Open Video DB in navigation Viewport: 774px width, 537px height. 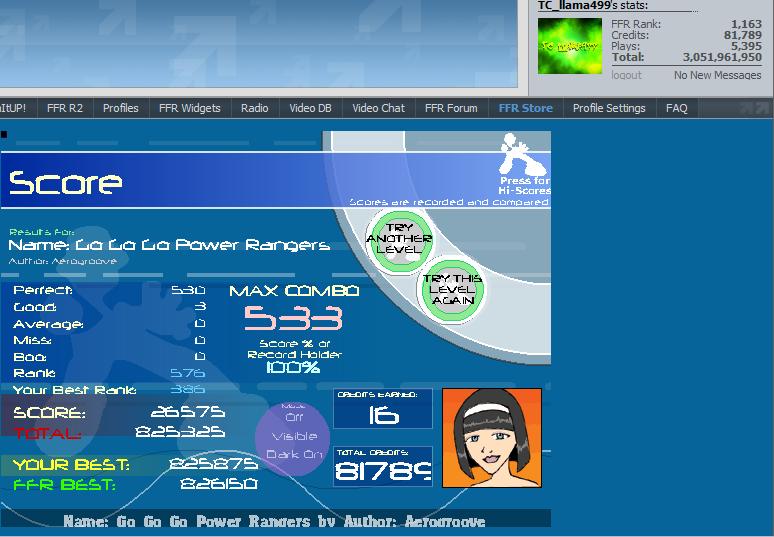tap(310, 108)
